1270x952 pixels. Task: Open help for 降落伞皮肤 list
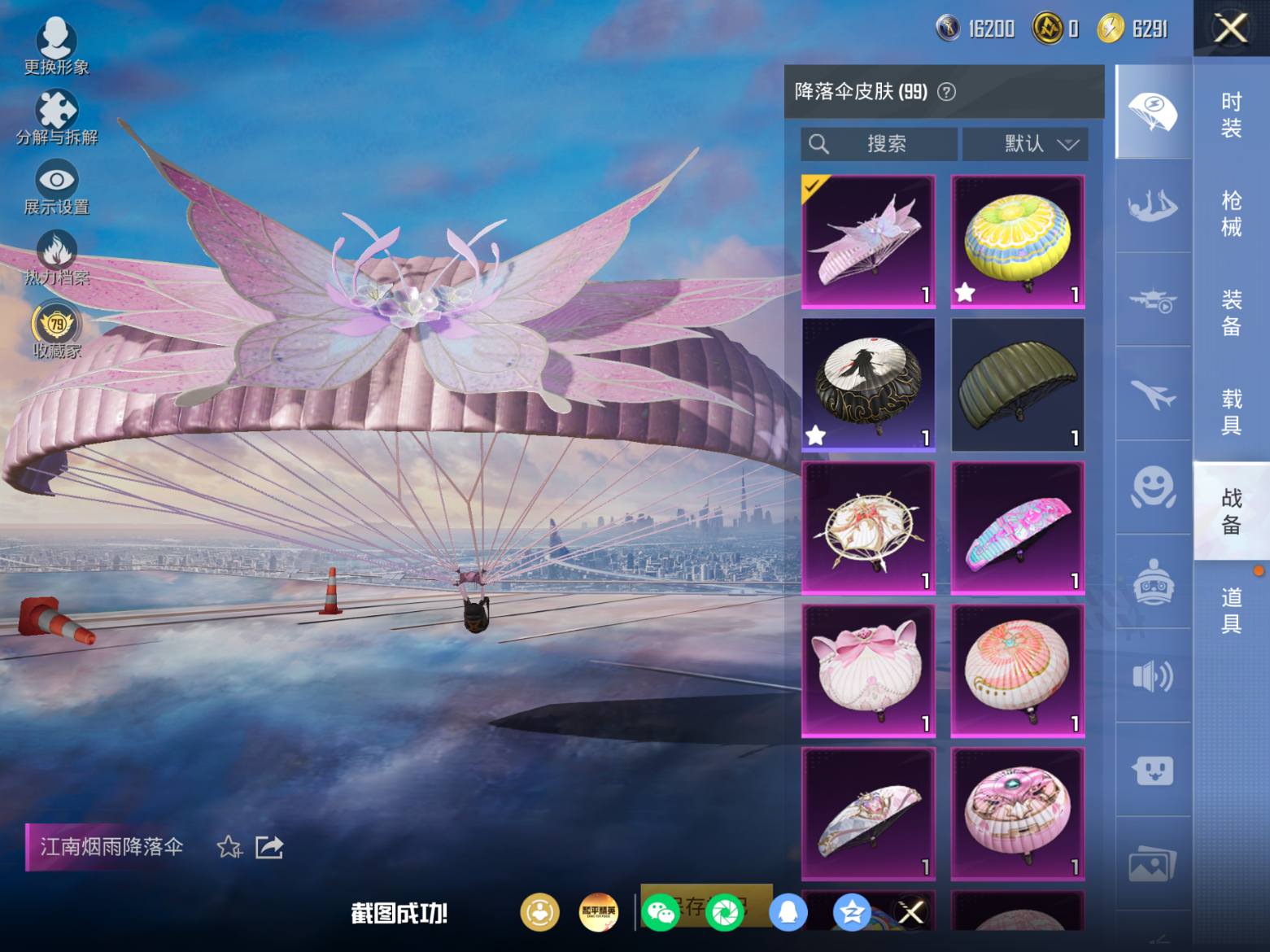point(946,91)
